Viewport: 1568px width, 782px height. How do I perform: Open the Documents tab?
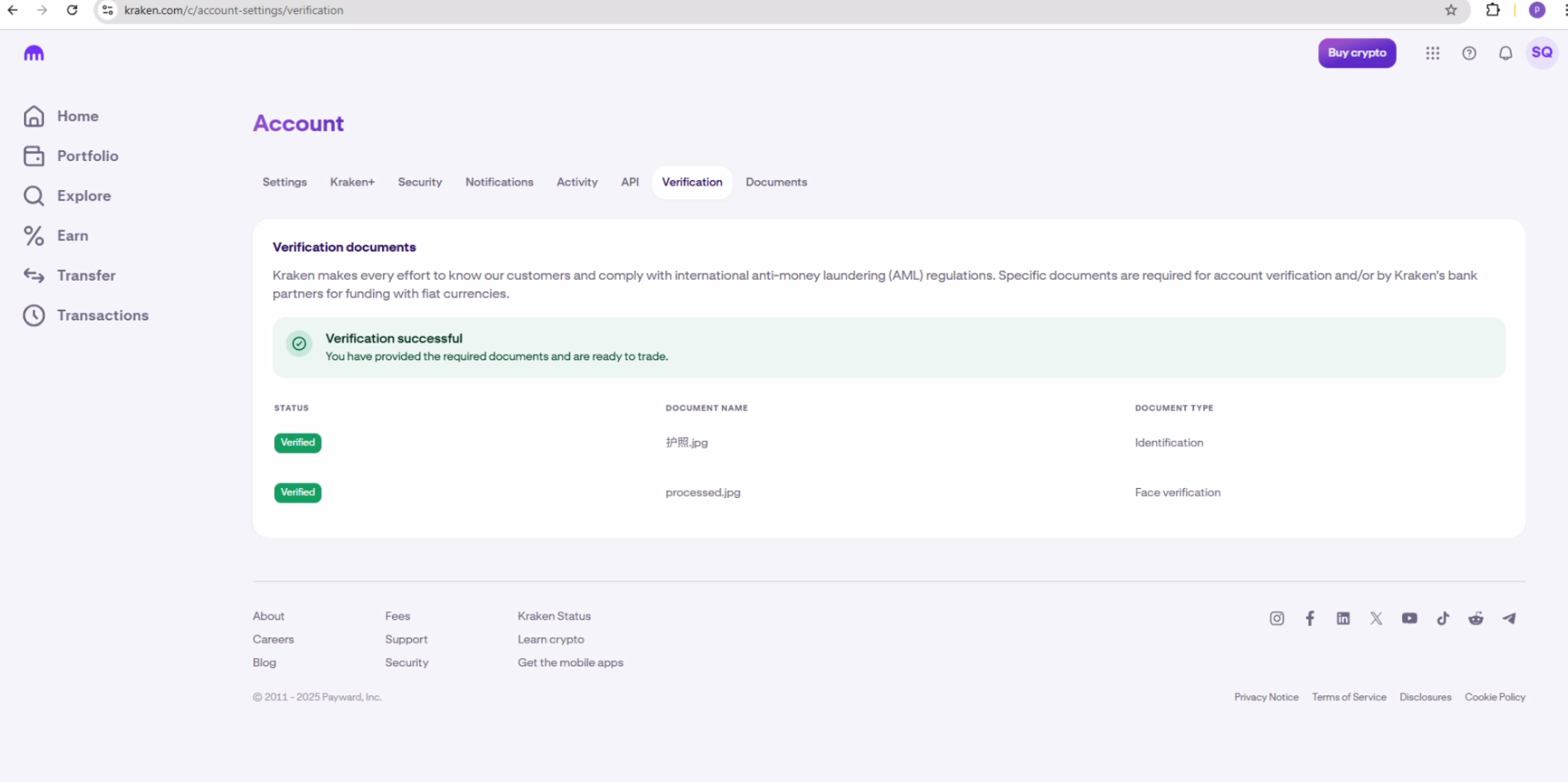pos(776,182)
